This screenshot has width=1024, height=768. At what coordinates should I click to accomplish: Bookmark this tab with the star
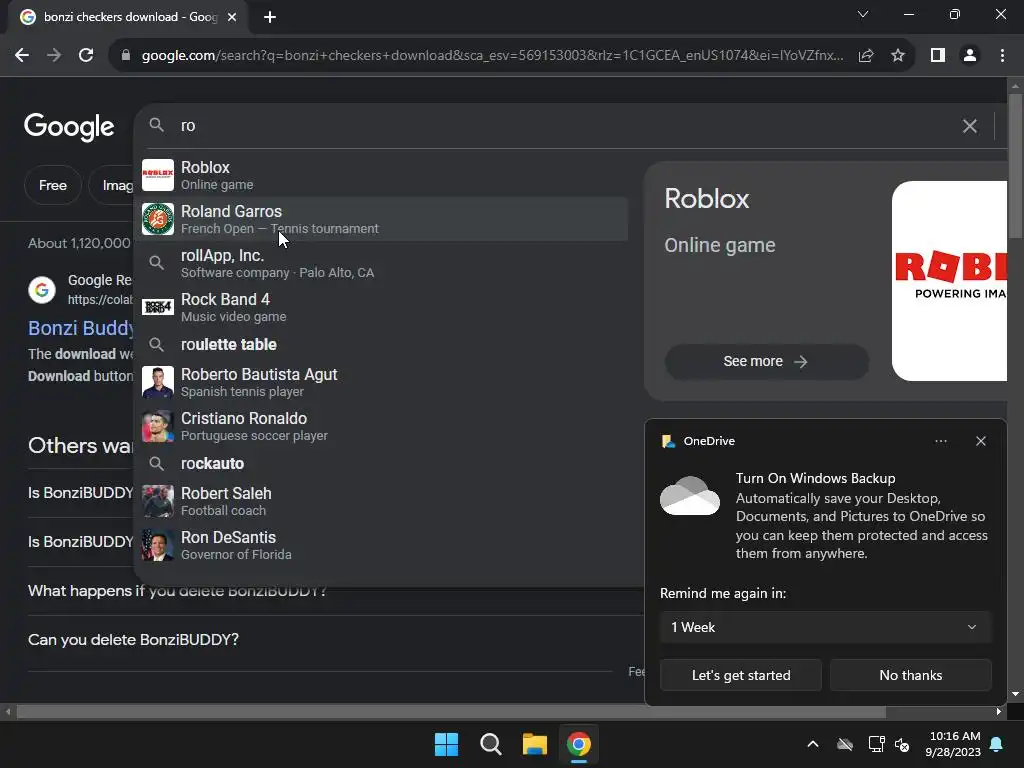point(898,56)
